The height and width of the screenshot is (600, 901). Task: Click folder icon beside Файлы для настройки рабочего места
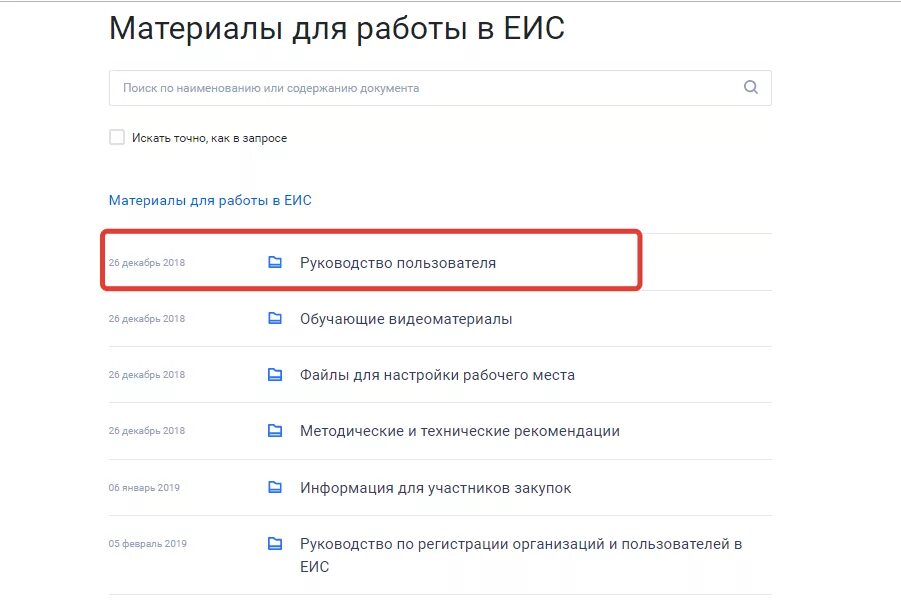click(x=275, y=374)
